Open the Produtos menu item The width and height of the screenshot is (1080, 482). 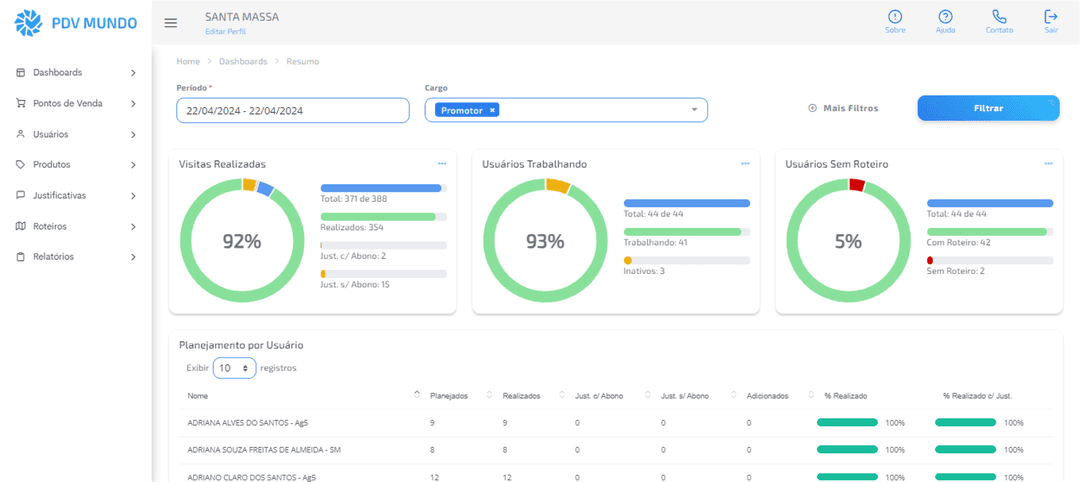pyautogui.click(x=76, y=165)
